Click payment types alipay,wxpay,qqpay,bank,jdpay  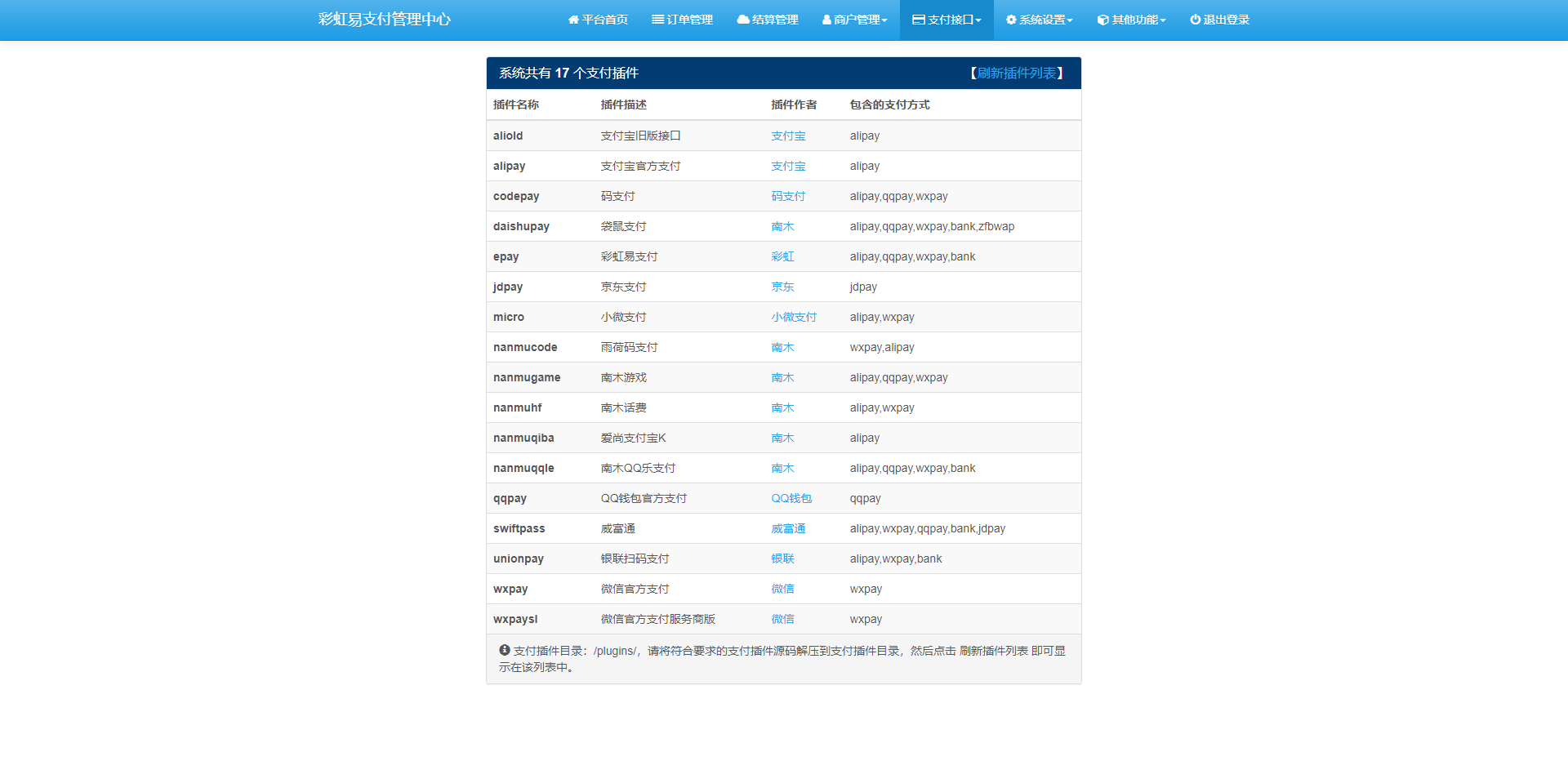click(927, 529)
